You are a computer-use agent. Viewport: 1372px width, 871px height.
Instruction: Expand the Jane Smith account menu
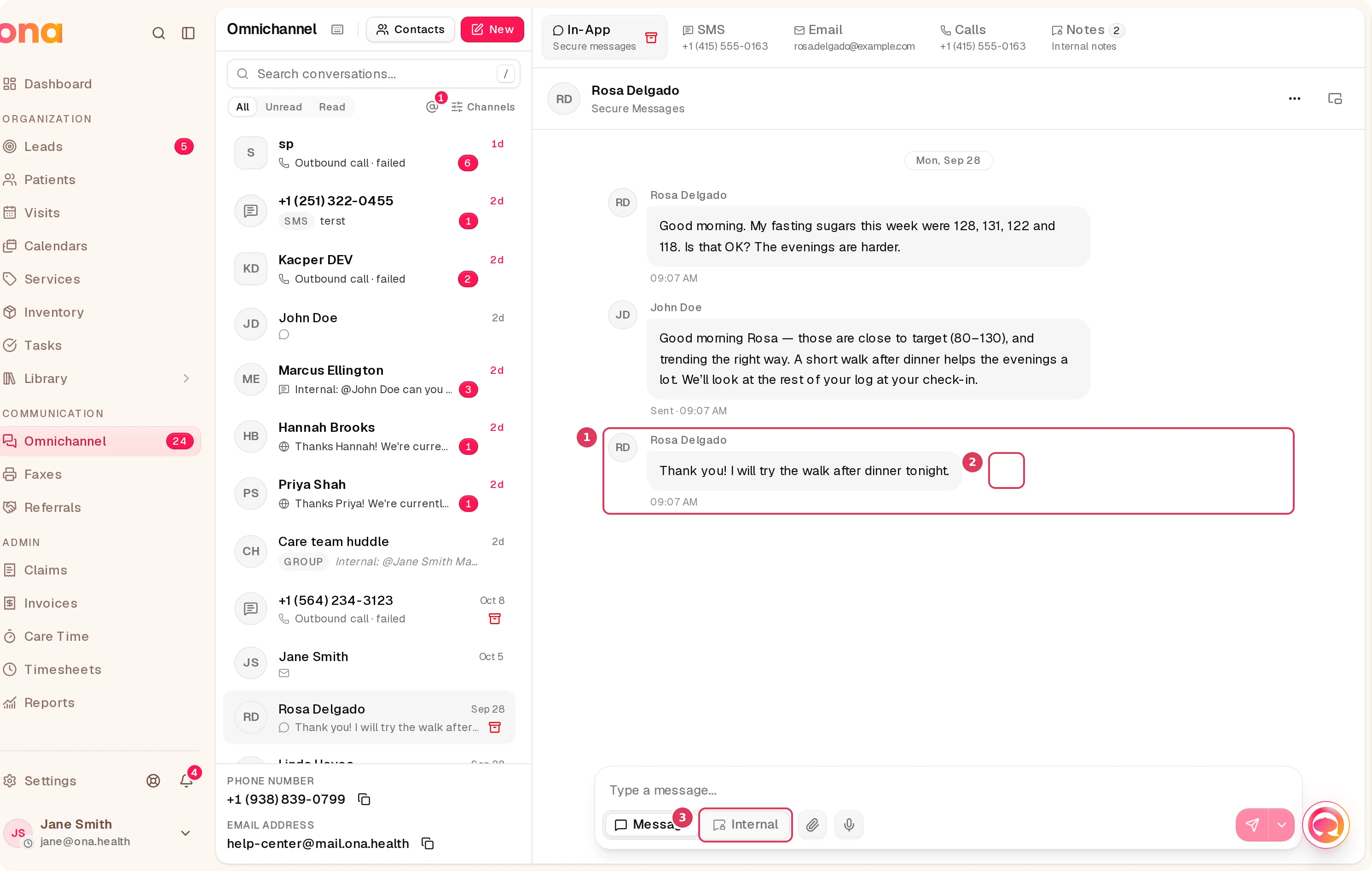click(x=185, y=833)
